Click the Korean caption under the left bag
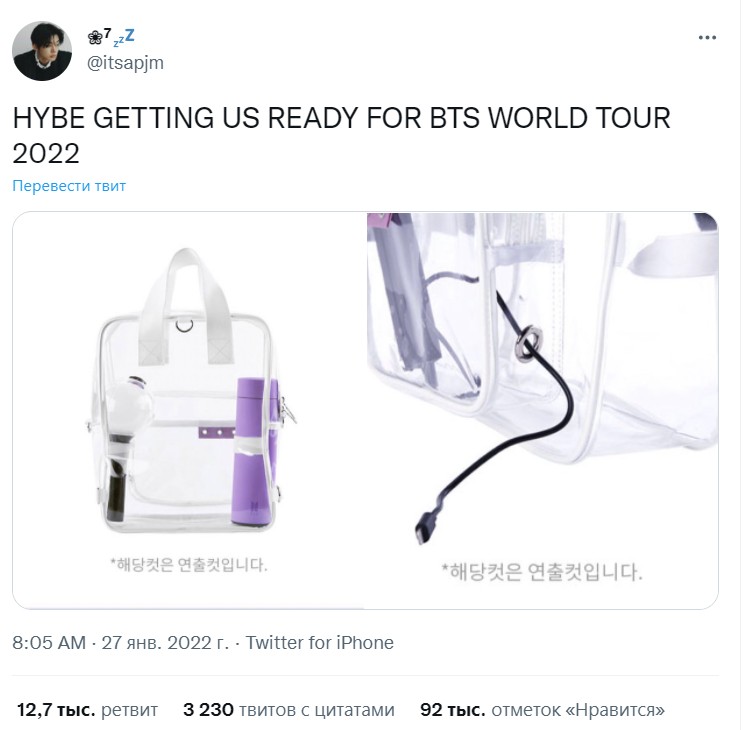 pos(188,565)
